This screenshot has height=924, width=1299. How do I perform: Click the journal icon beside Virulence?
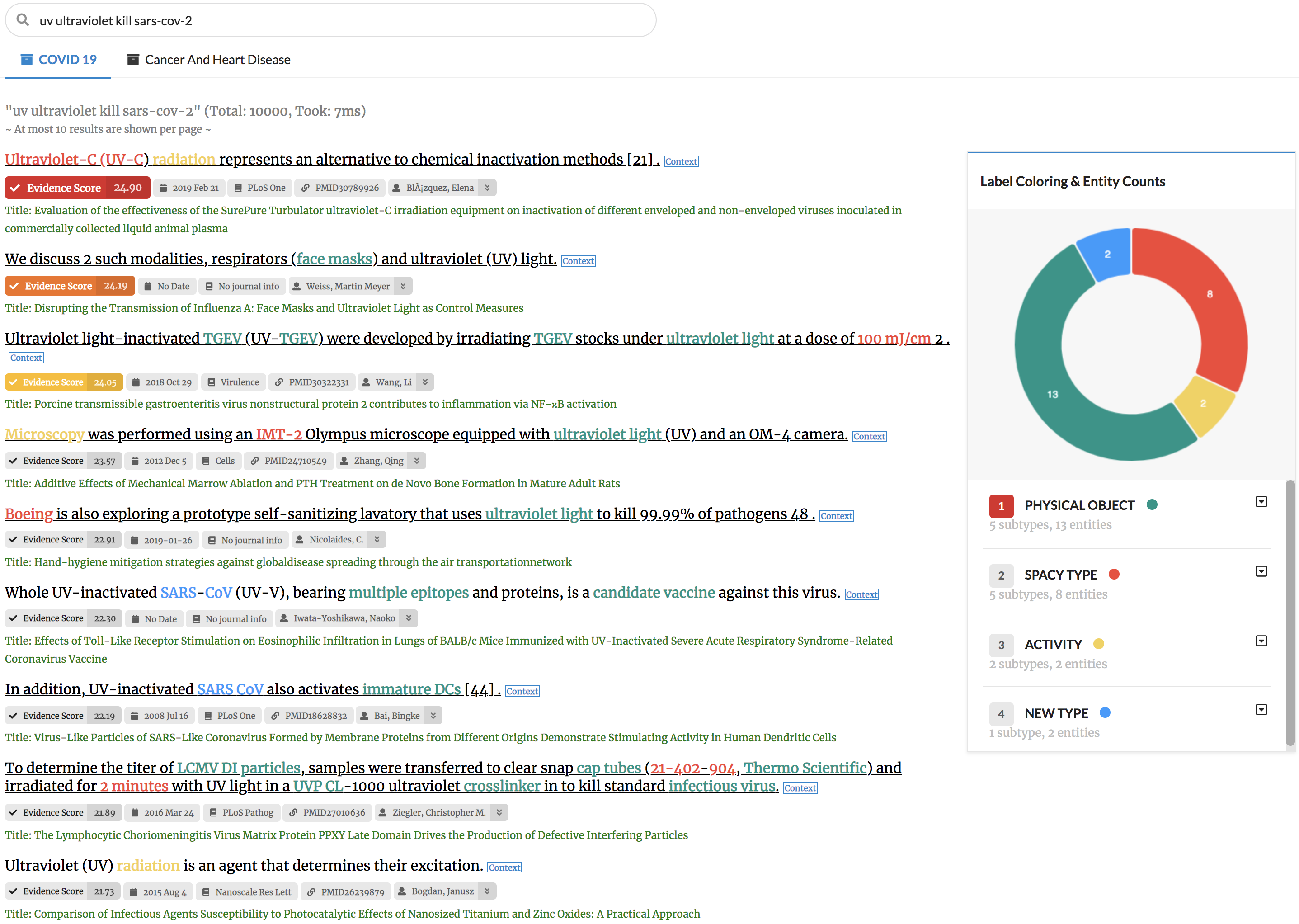coord(211,382)
